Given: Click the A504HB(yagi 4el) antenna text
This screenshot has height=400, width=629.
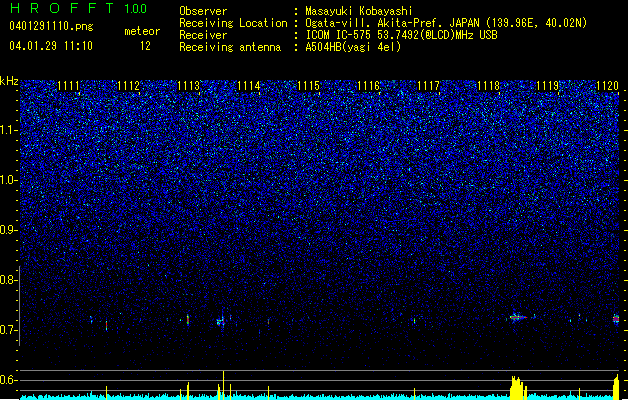Looking at the screenshot, I should [x=353, y=47].
